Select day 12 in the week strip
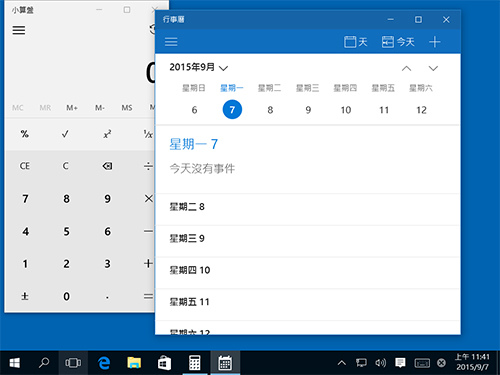Viewport: 500px width, 375px height. [x=421, y=110]
